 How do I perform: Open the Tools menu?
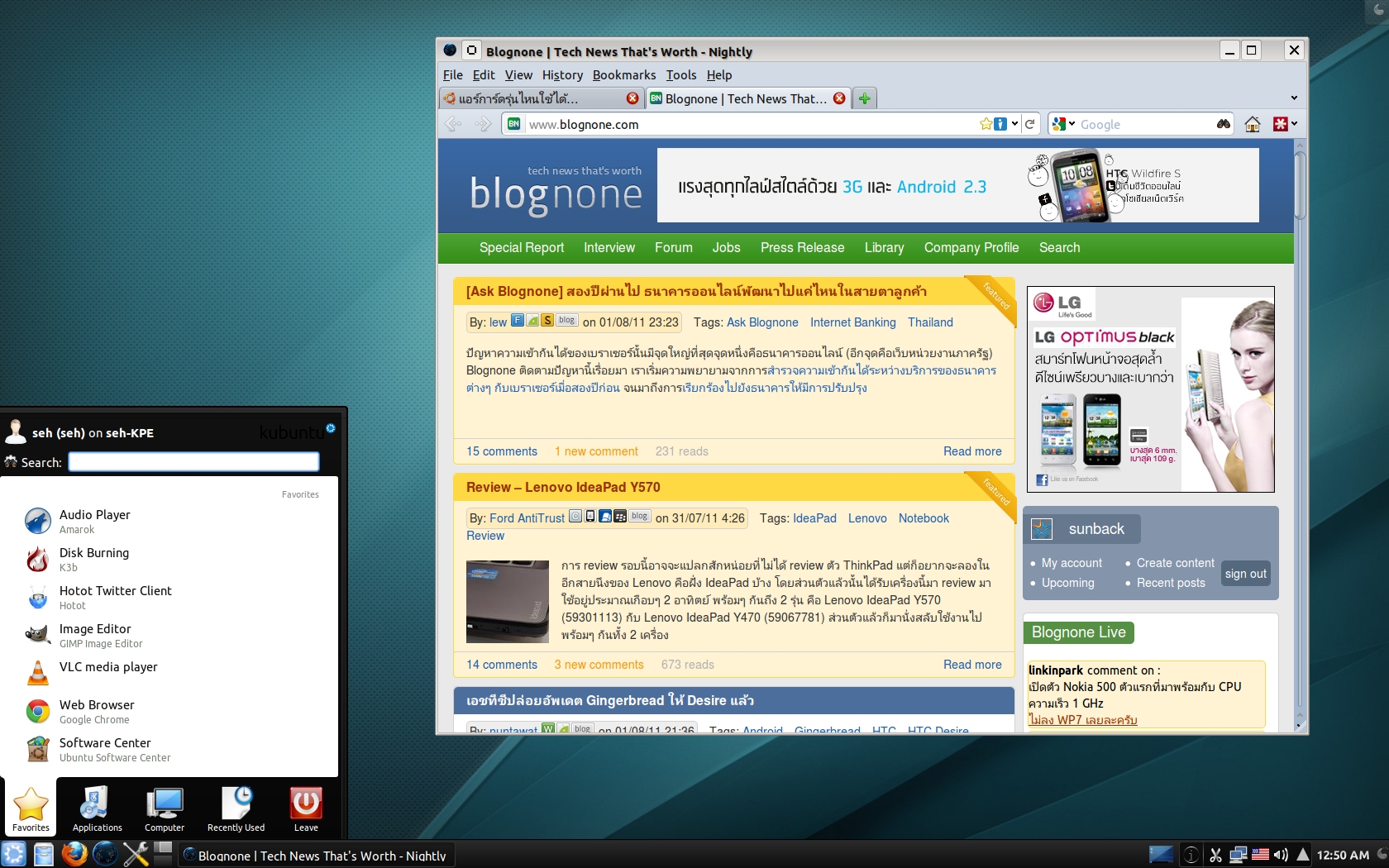[681, 75]
